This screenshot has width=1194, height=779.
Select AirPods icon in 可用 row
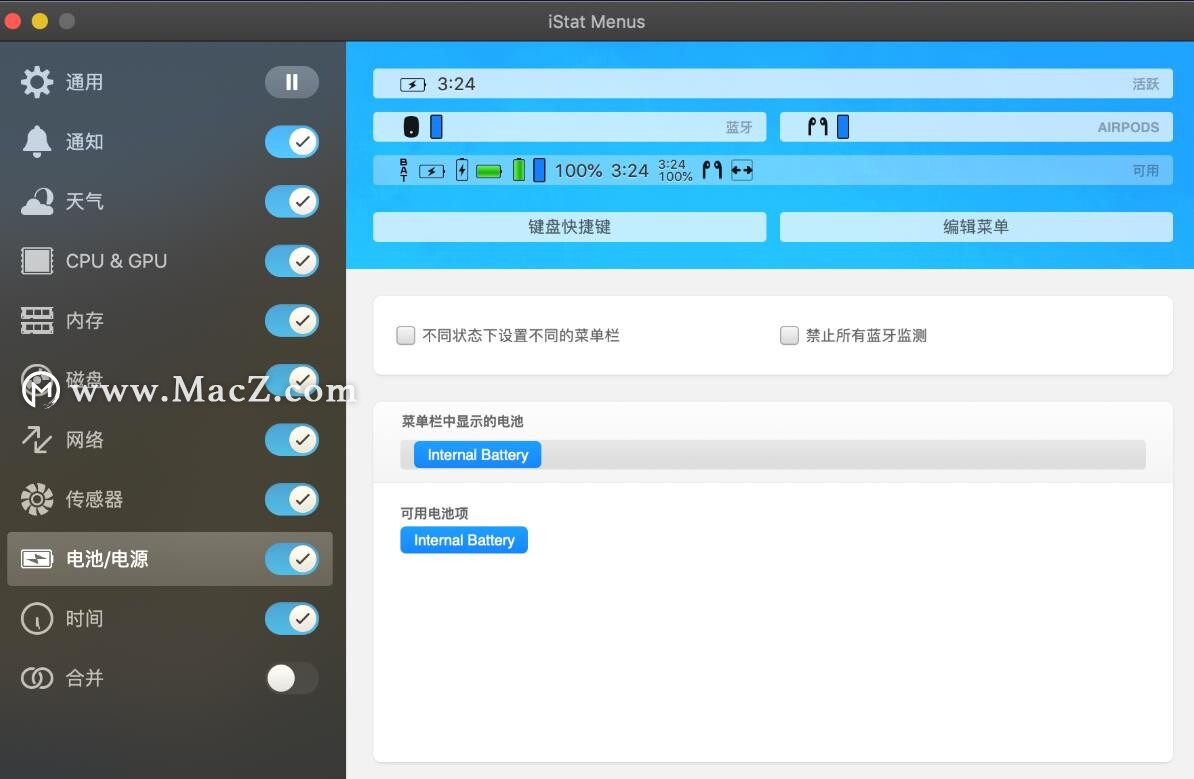(712, 170)
